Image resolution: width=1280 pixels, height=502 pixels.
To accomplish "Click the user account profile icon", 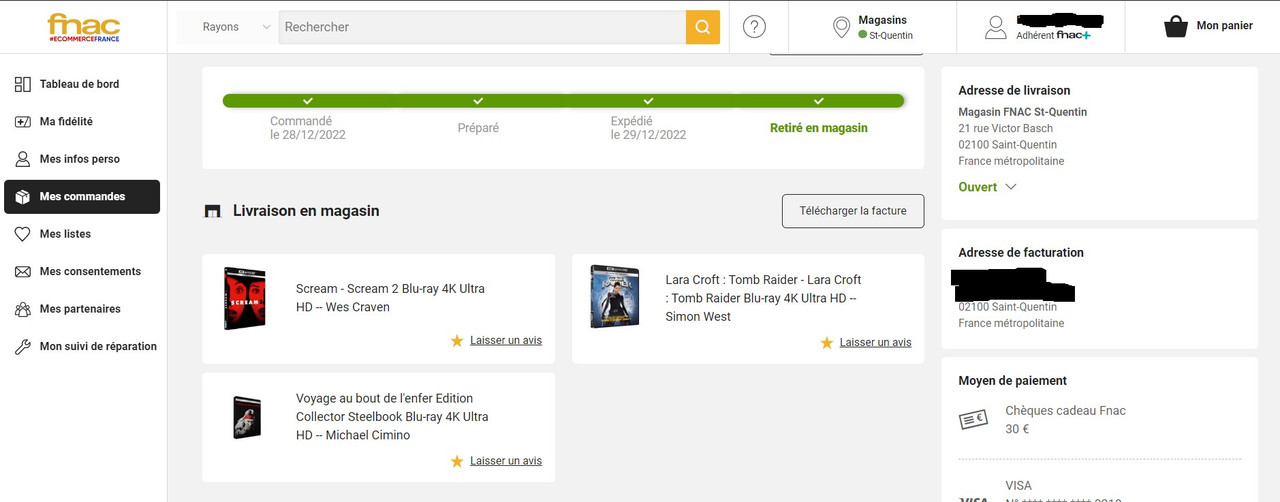I will coord(996,27).
